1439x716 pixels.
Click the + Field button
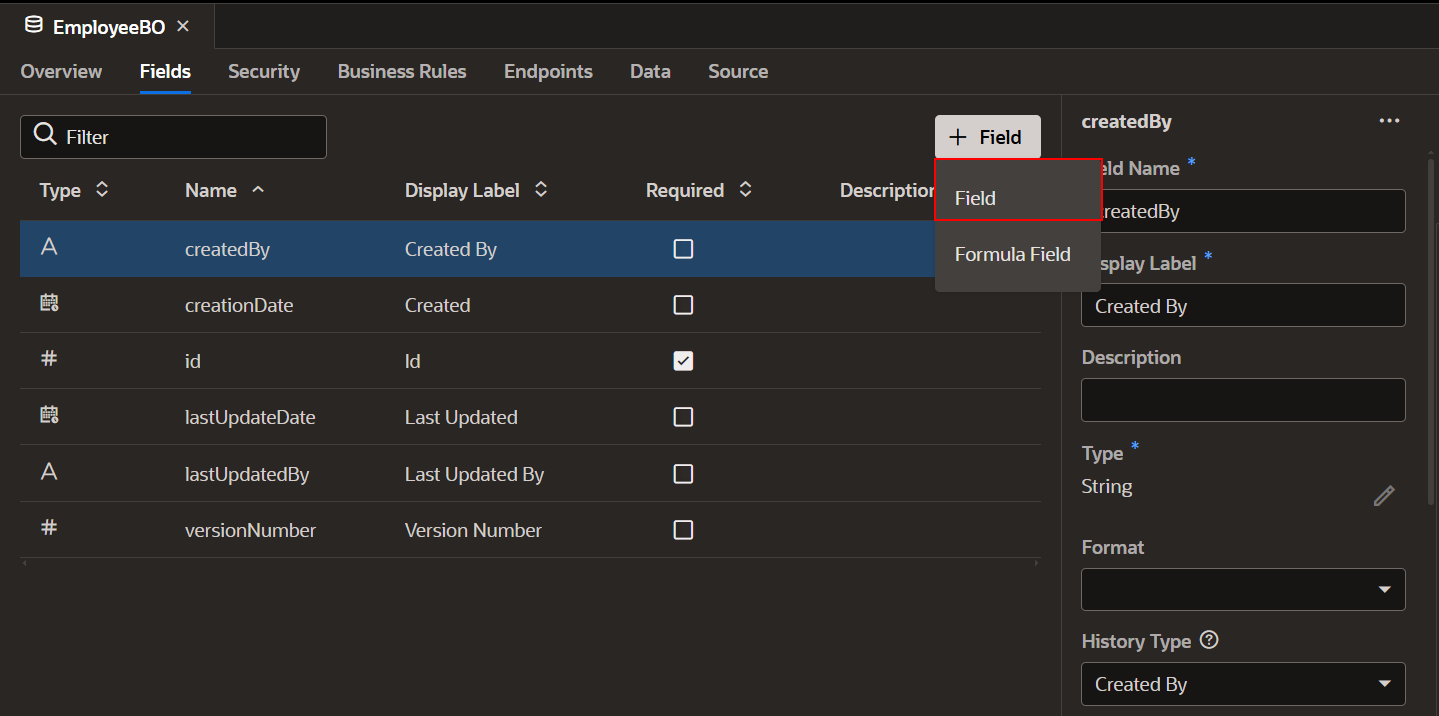point(988,137)
